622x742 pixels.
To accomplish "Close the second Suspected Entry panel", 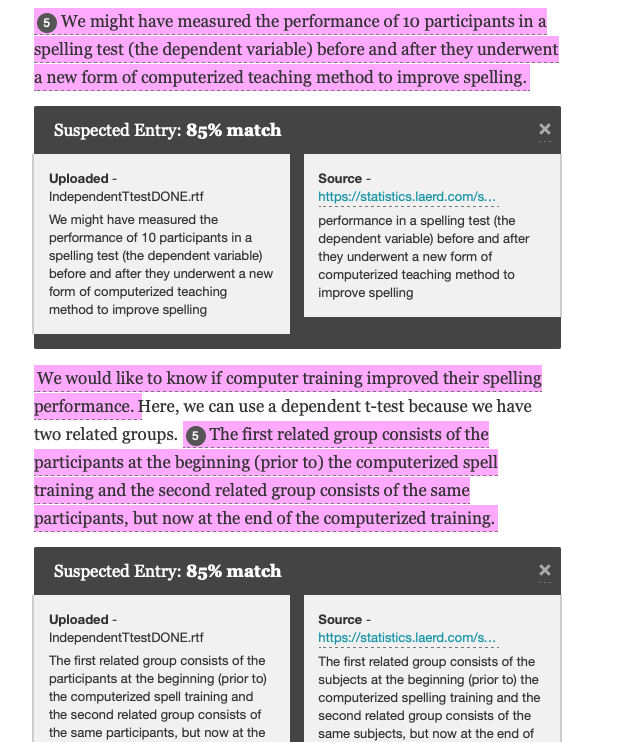I will pyautogui.click(x=544, y=570).
